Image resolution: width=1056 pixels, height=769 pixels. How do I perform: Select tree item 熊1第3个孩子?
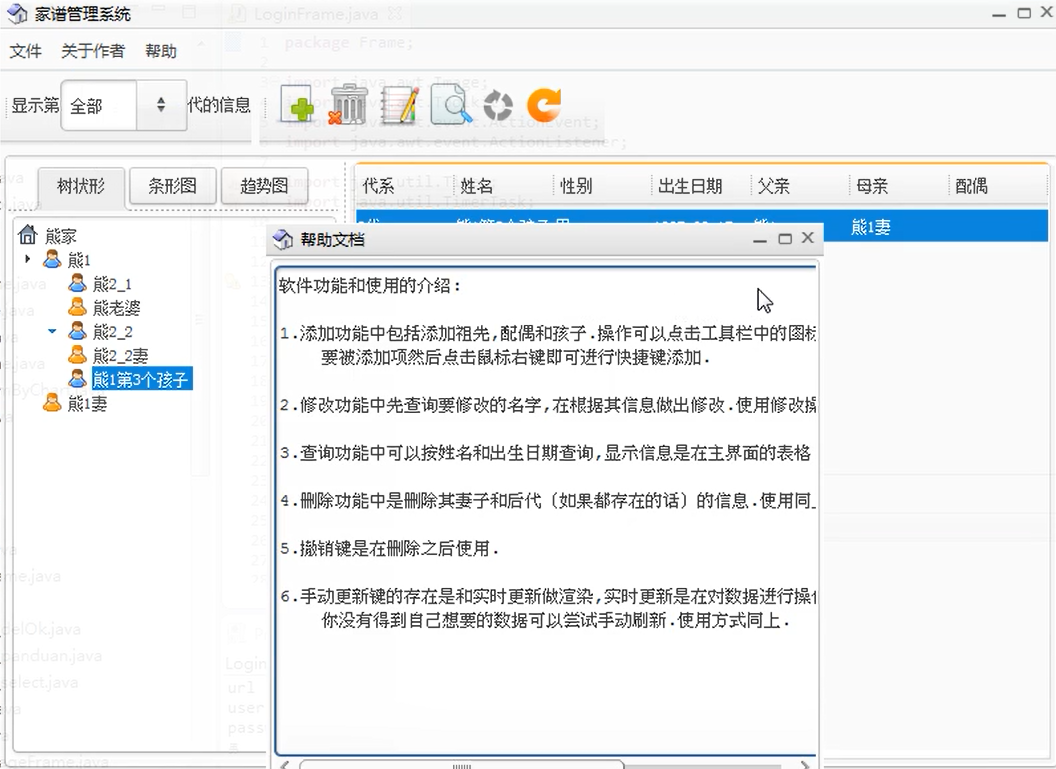click(x=141, y=379)
